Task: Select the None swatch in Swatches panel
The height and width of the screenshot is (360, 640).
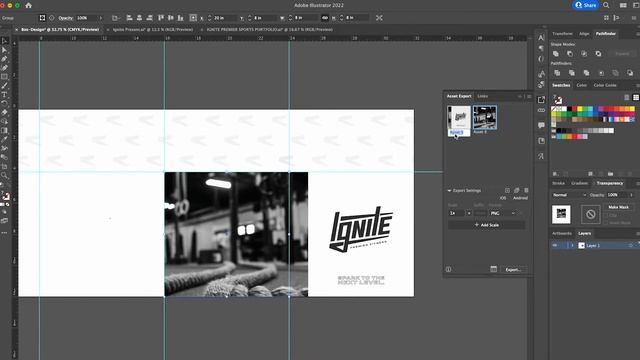Action: point(554,109)
